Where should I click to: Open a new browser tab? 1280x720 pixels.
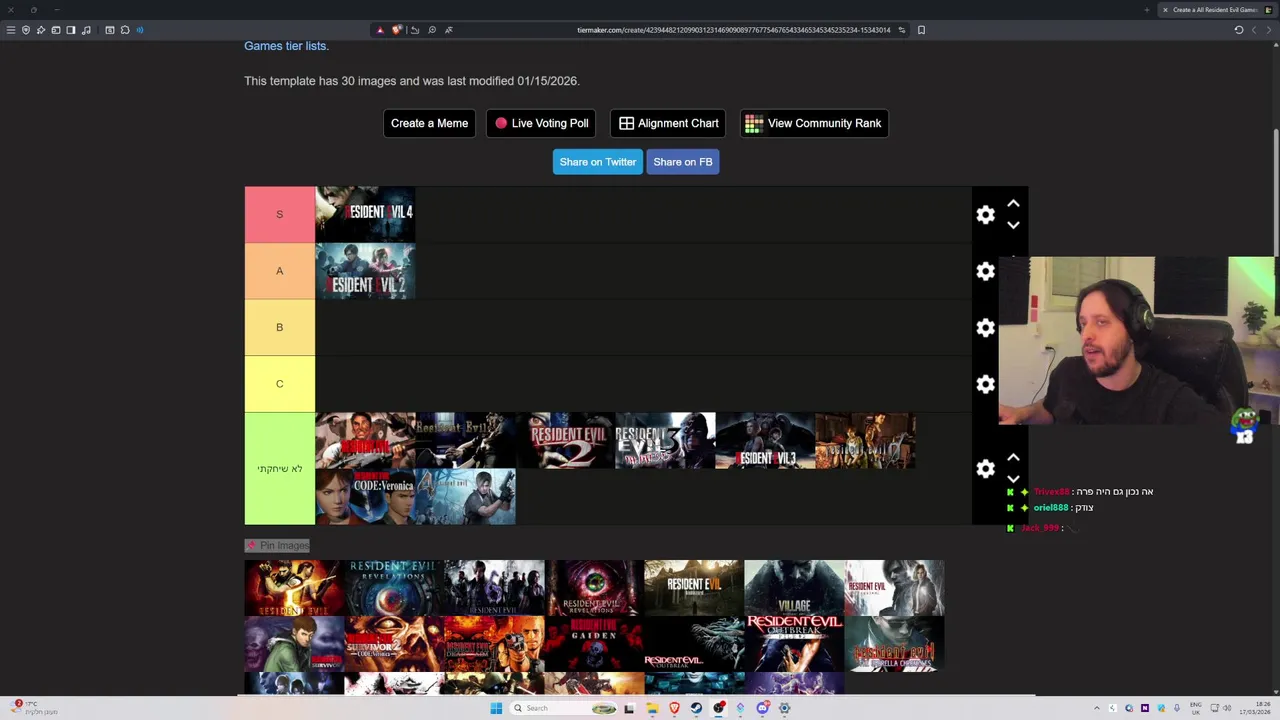(x=1147, y=10)
